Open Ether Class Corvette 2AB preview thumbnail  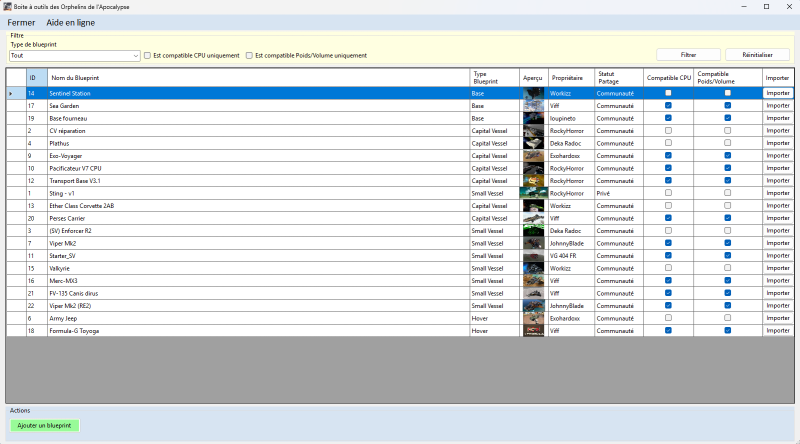pyautogui.click(x=534, y=206)
